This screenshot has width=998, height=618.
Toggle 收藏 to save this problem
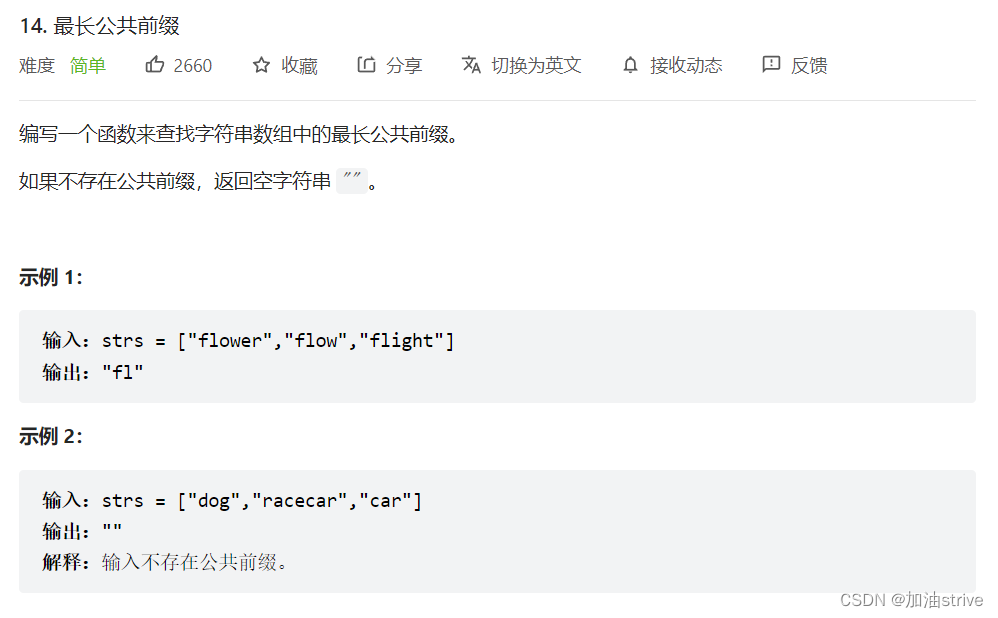tap(300, 65)
